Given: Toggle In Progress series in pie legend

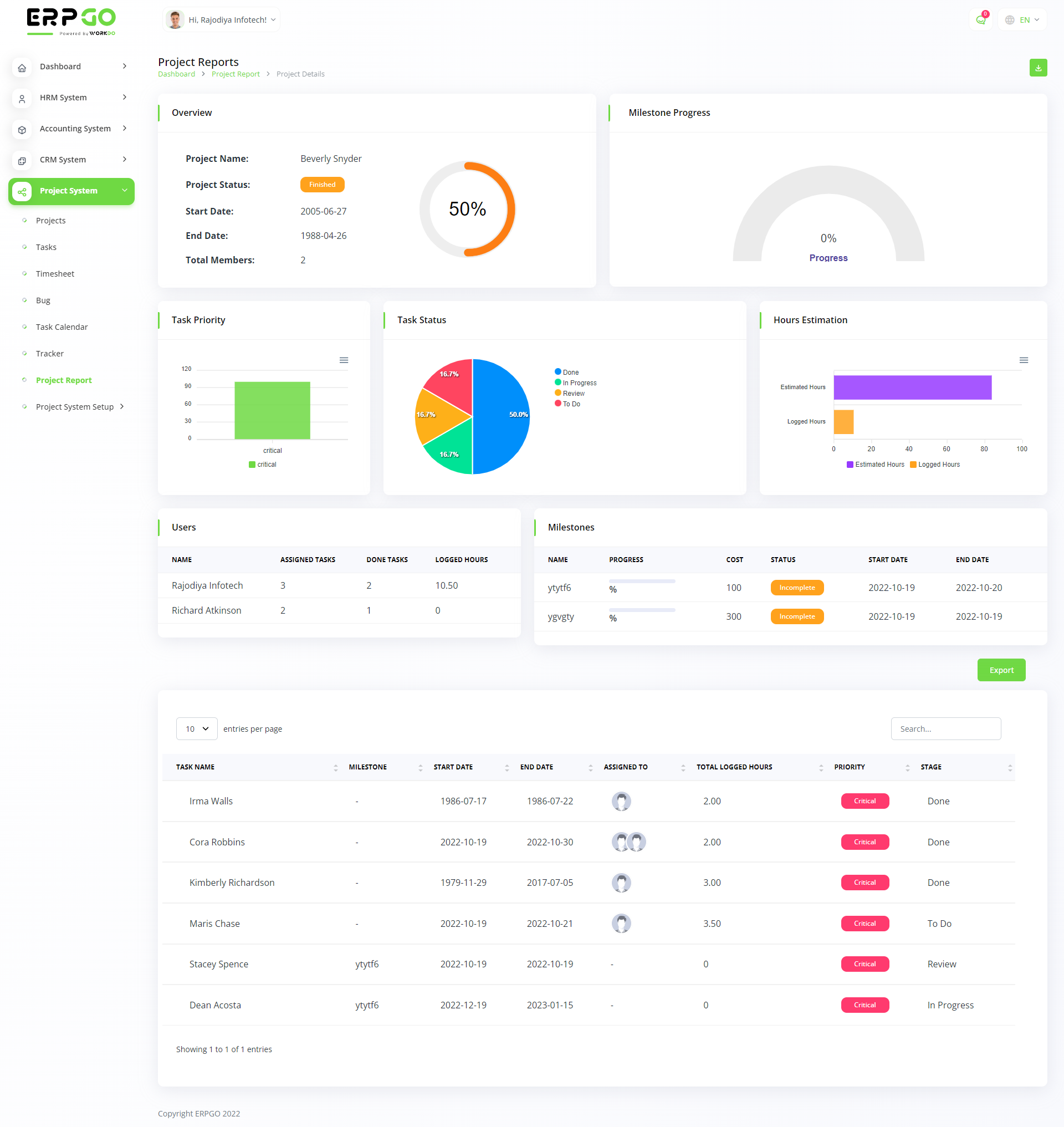Looking at the screenshot, I should [575, 383].
